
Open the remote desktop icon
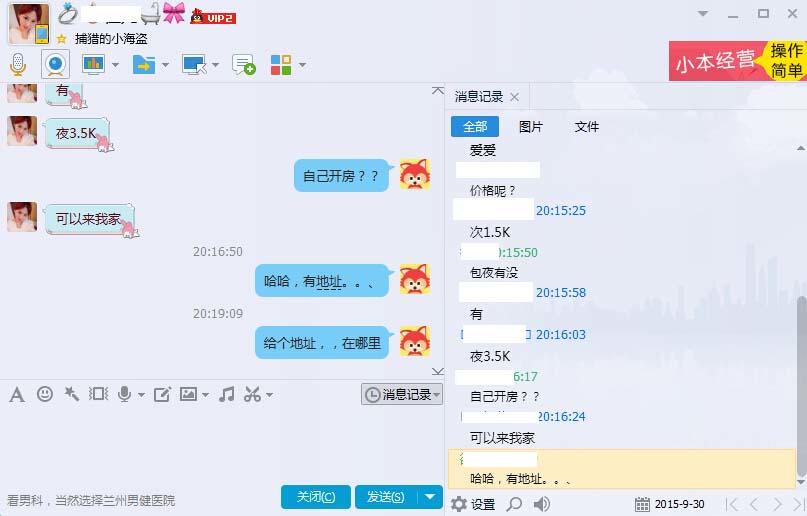coord(194,65)
